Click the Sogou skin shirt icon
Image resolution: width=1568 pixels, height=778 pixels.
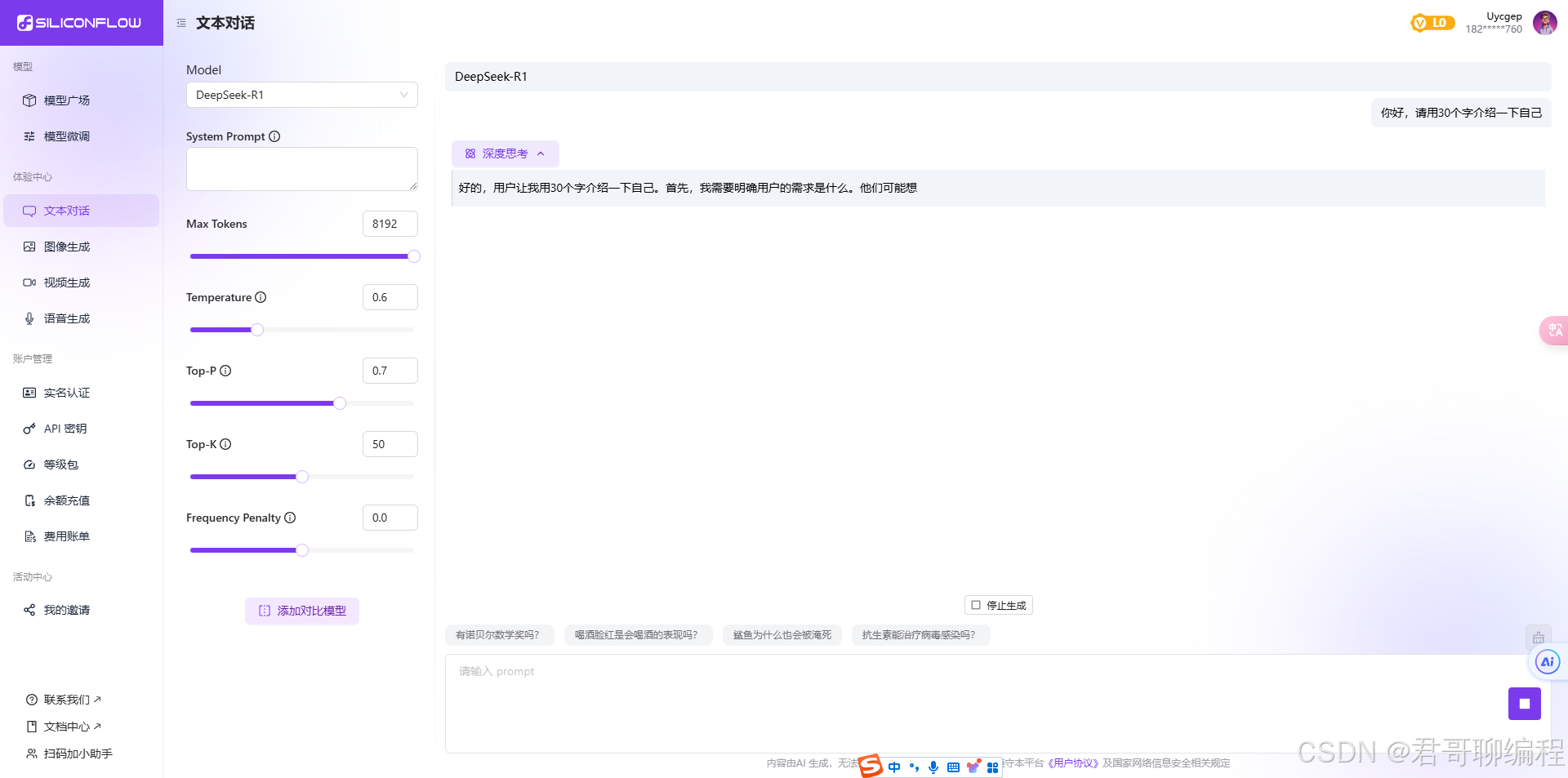[973, 767]
